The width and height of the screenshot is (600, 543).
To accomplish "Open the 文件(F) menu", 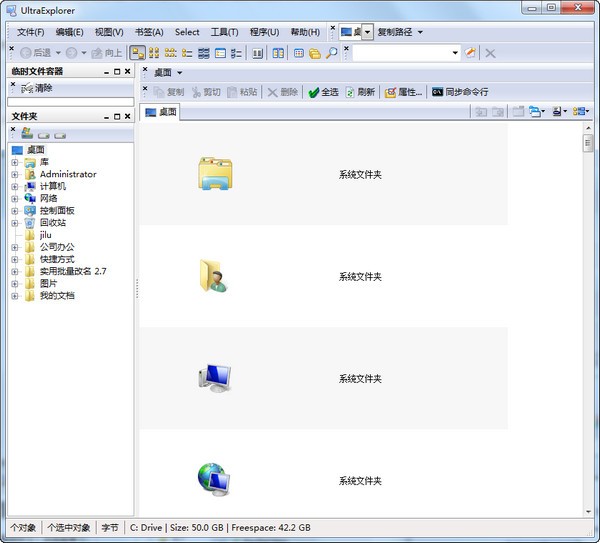I will (x=31, y=32).
